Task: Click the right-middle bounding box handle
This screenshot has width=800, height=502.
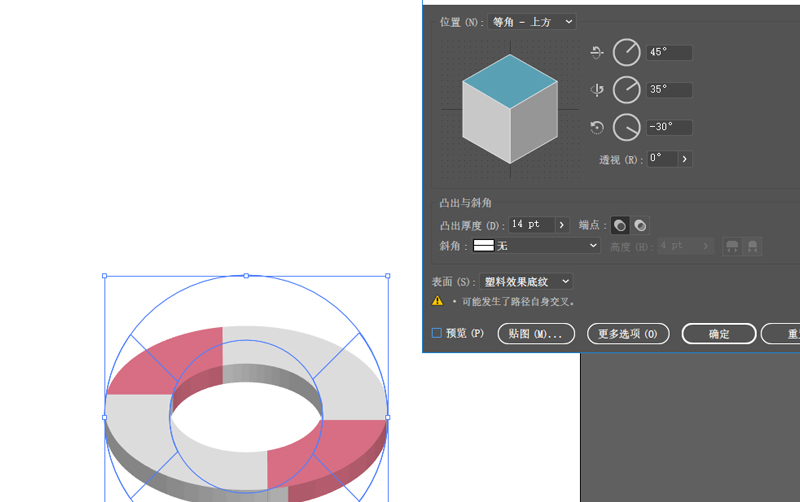Action: 388,417
